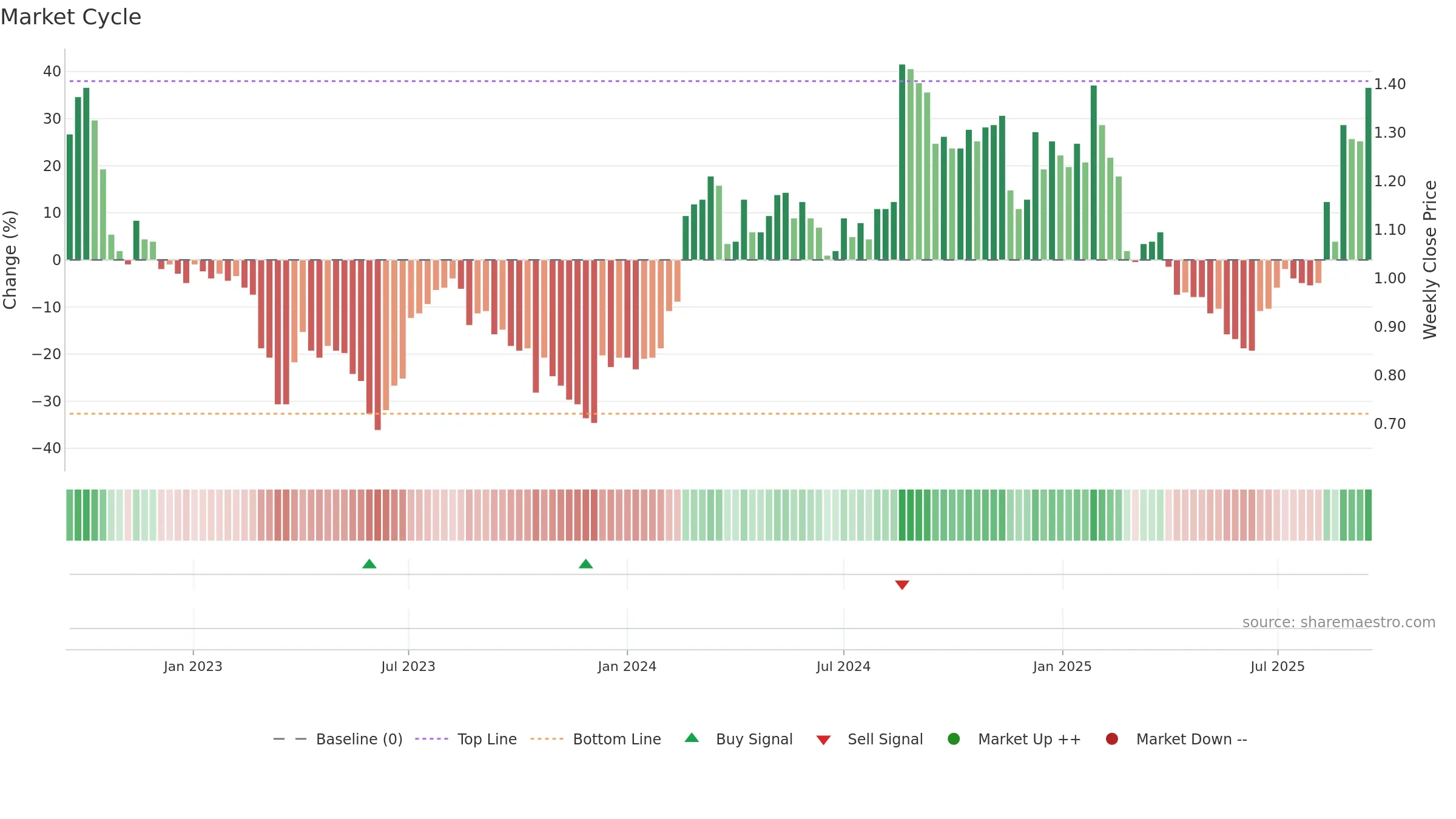
Task: Click the dark red circle icon in the legend
Action: pos(1112,739)
